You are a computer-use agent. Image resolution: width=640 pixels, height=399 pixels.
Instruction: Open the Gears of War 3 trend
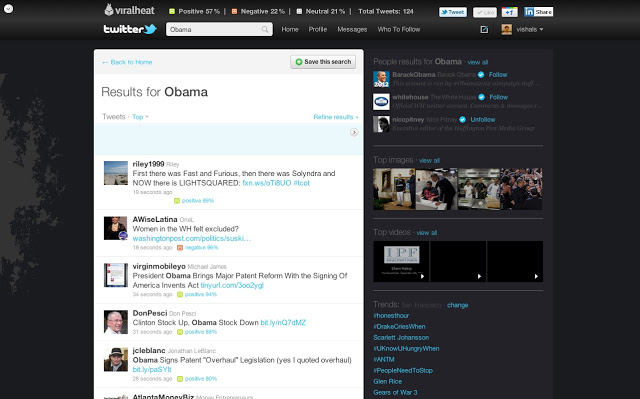(x=395, y=392)
